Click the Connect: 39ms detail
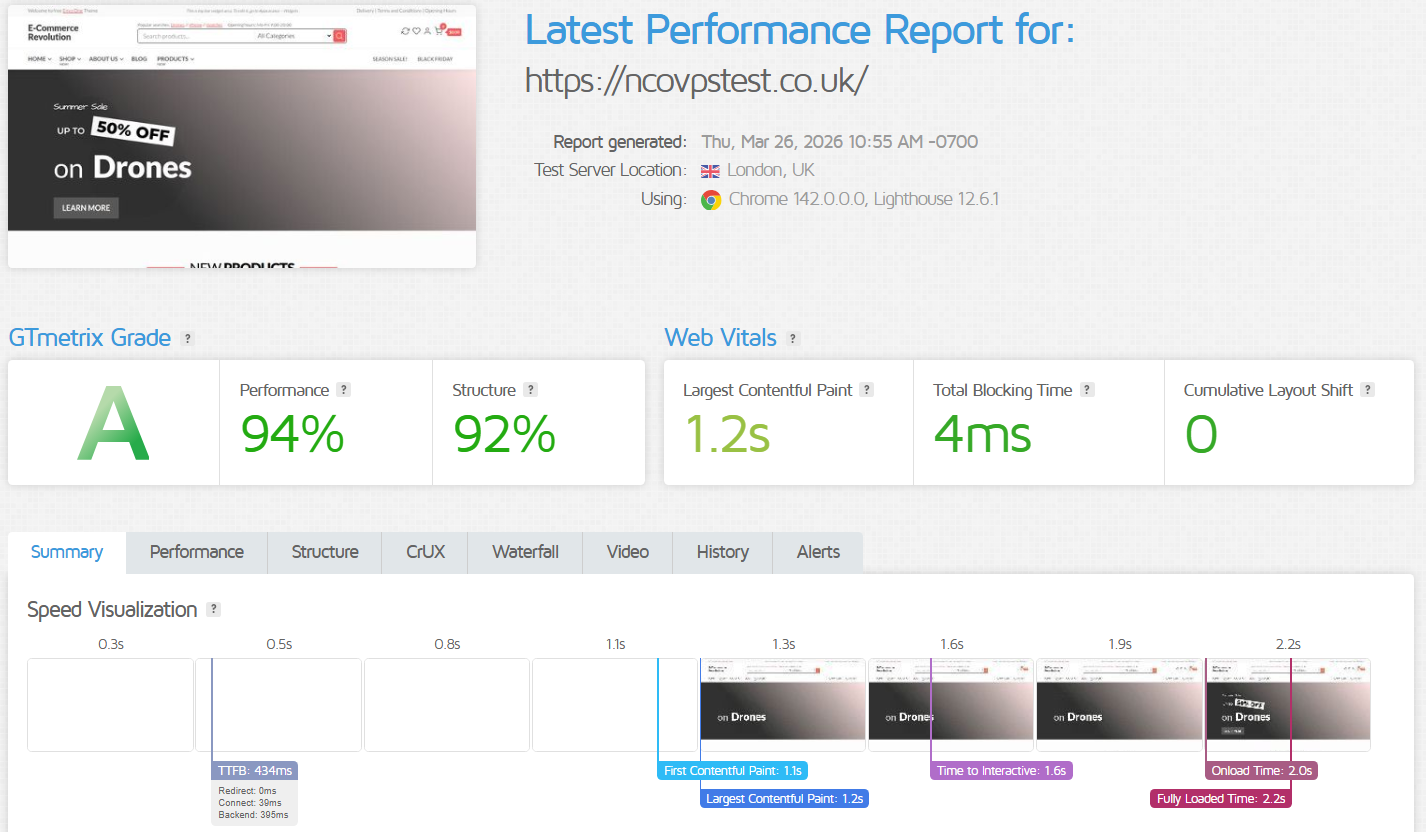 tap(250, 803)
